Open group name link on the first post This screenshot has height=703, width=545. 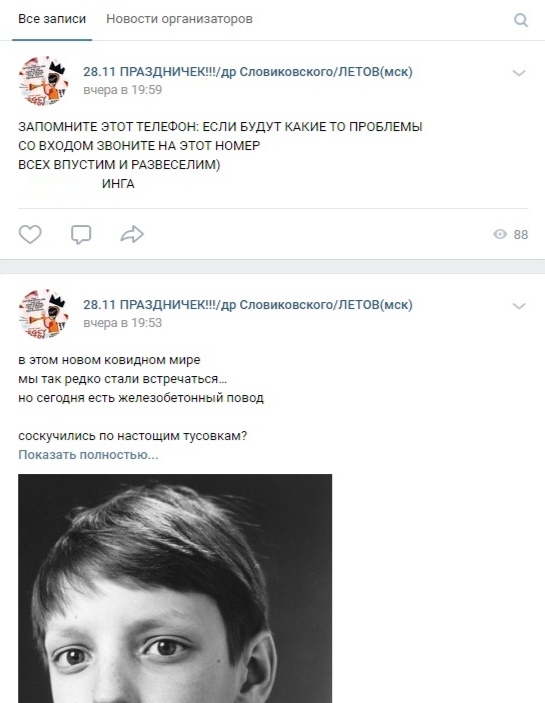[248, 72]
